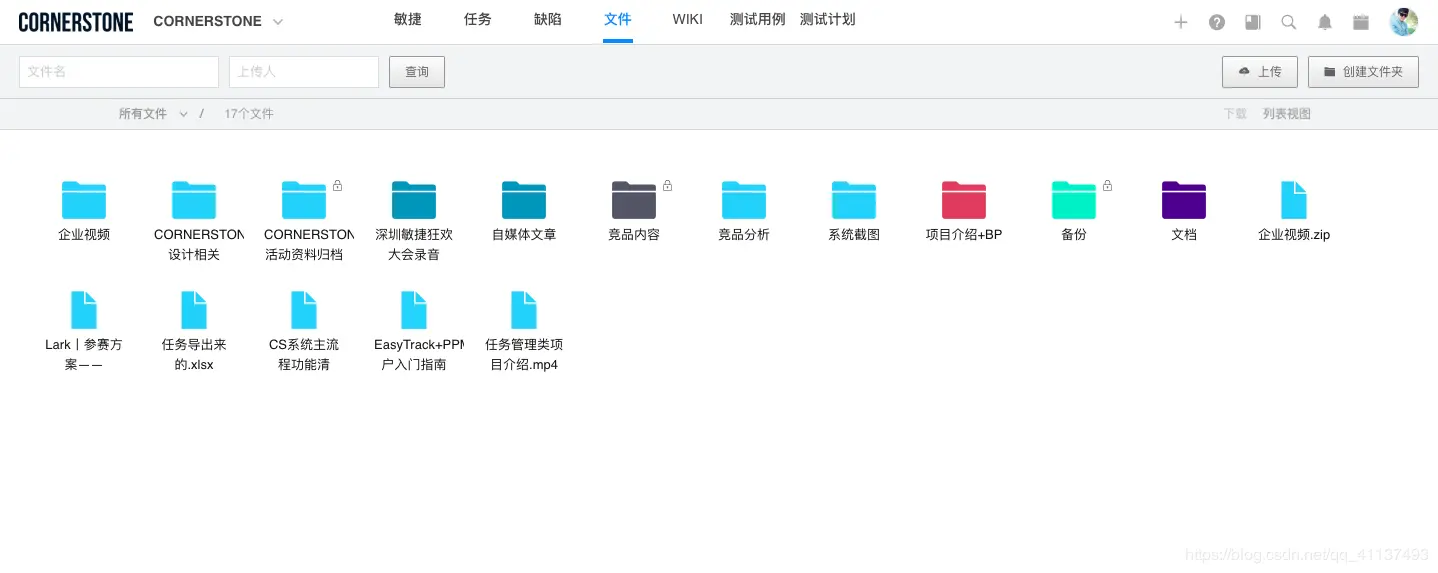Click the CORNERSTONE logo
This screenshot has height=573, width=1438.
coord(76,21)
